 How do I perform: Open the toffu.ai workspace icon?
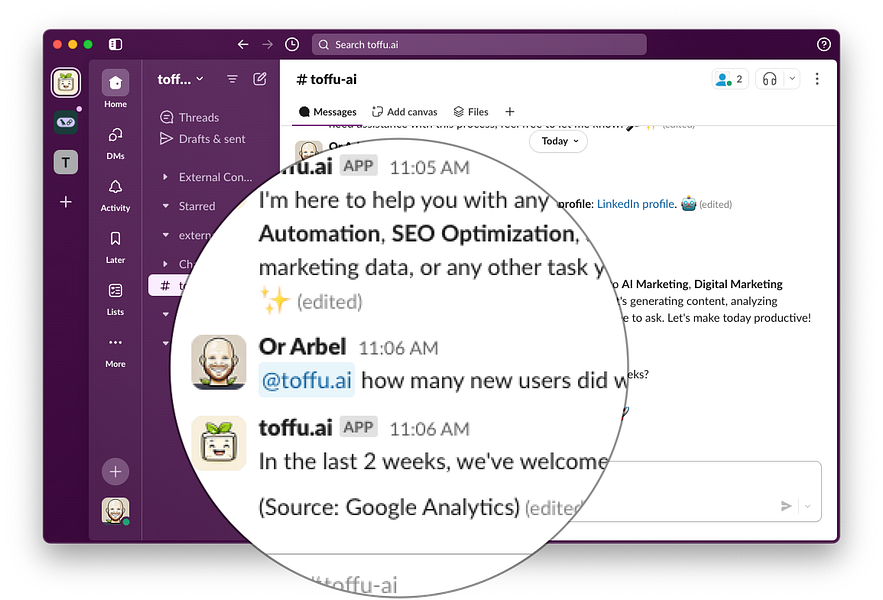(66, 83)
